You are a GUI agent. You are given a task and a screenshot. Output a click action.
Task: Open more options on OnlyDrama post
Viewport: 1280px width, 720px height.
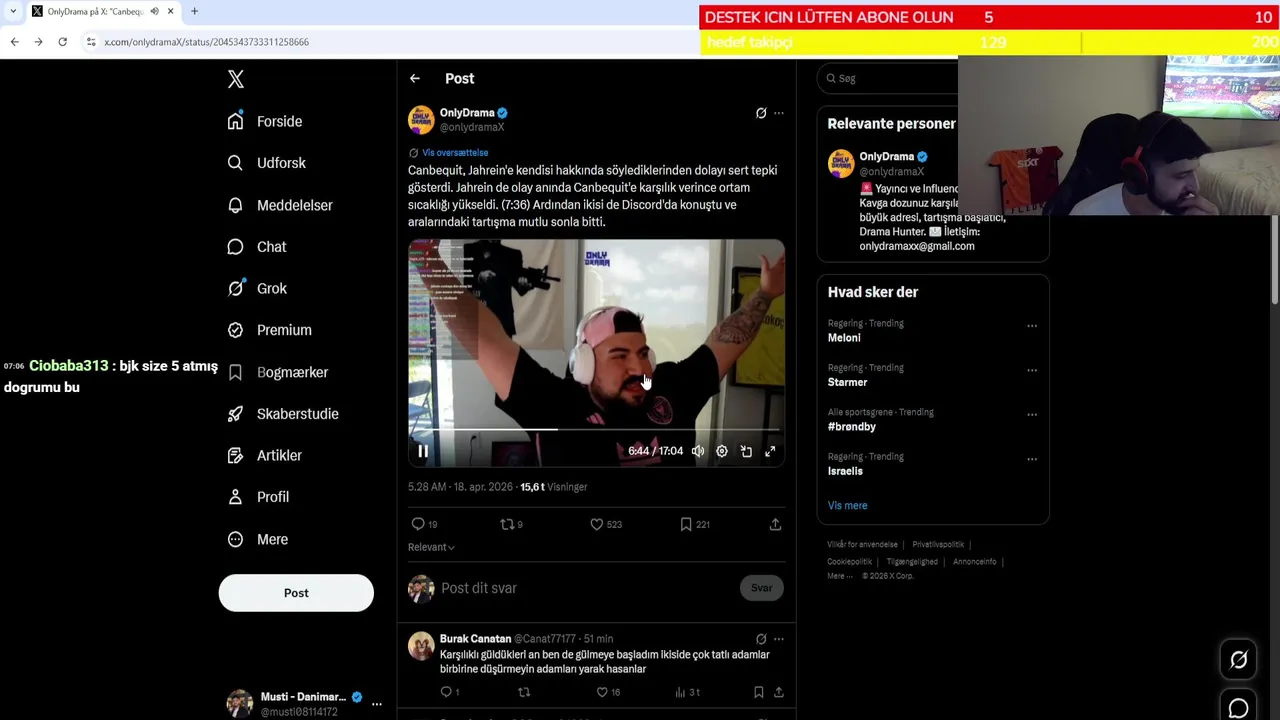(779, 113)
